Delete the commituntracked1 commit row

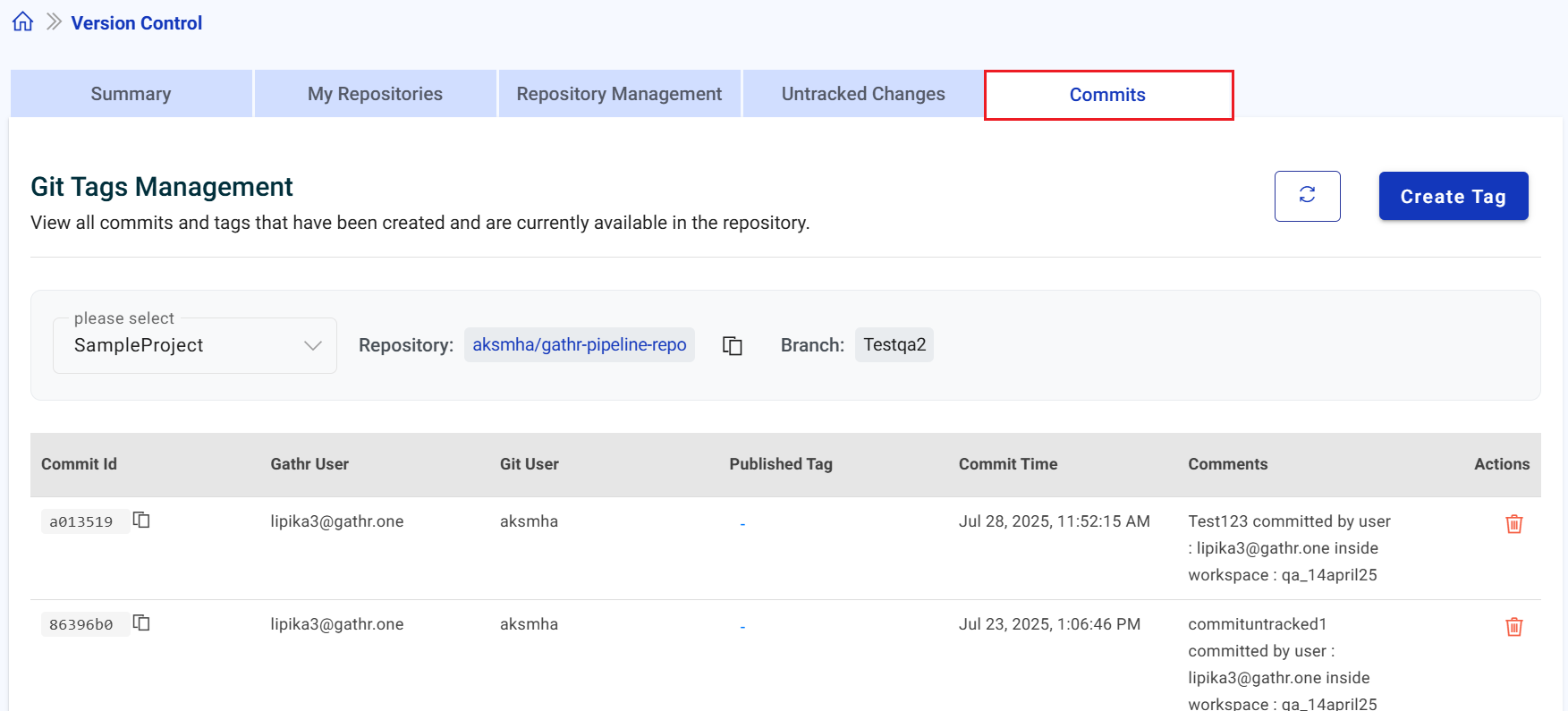(x=1513, y=627)
